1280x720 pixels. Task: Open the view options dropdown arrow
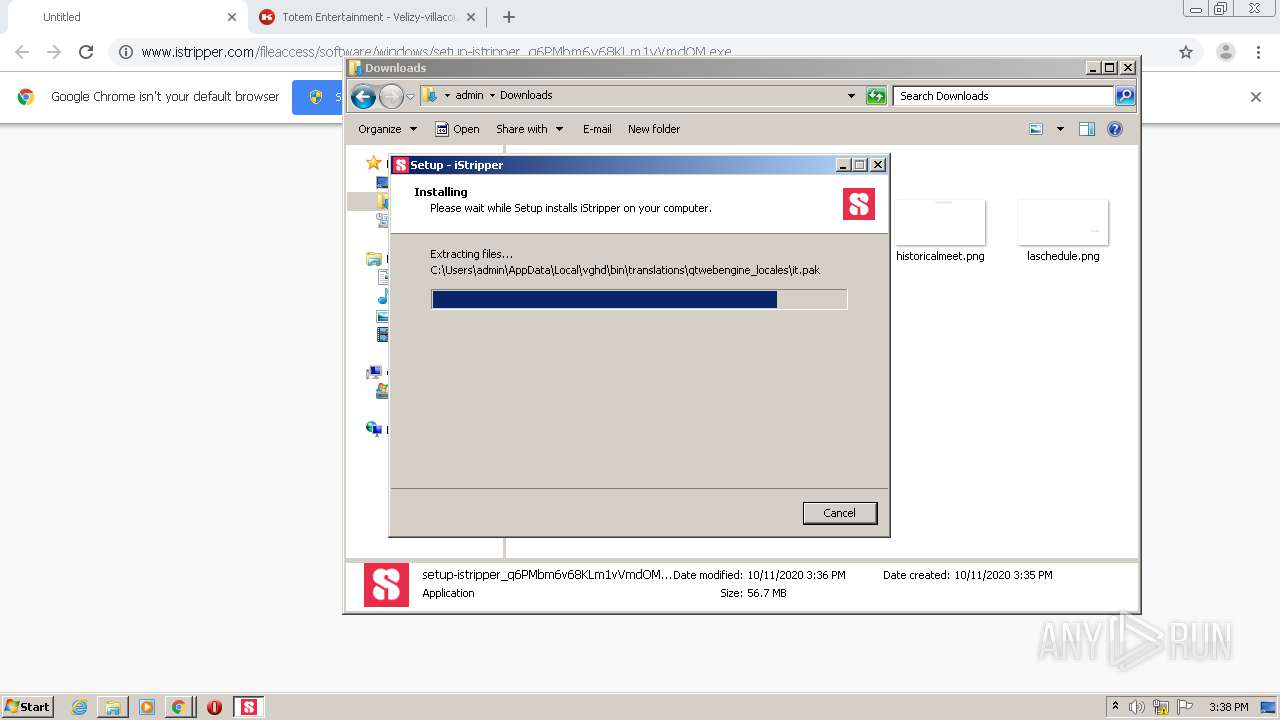pos(1060,129)
